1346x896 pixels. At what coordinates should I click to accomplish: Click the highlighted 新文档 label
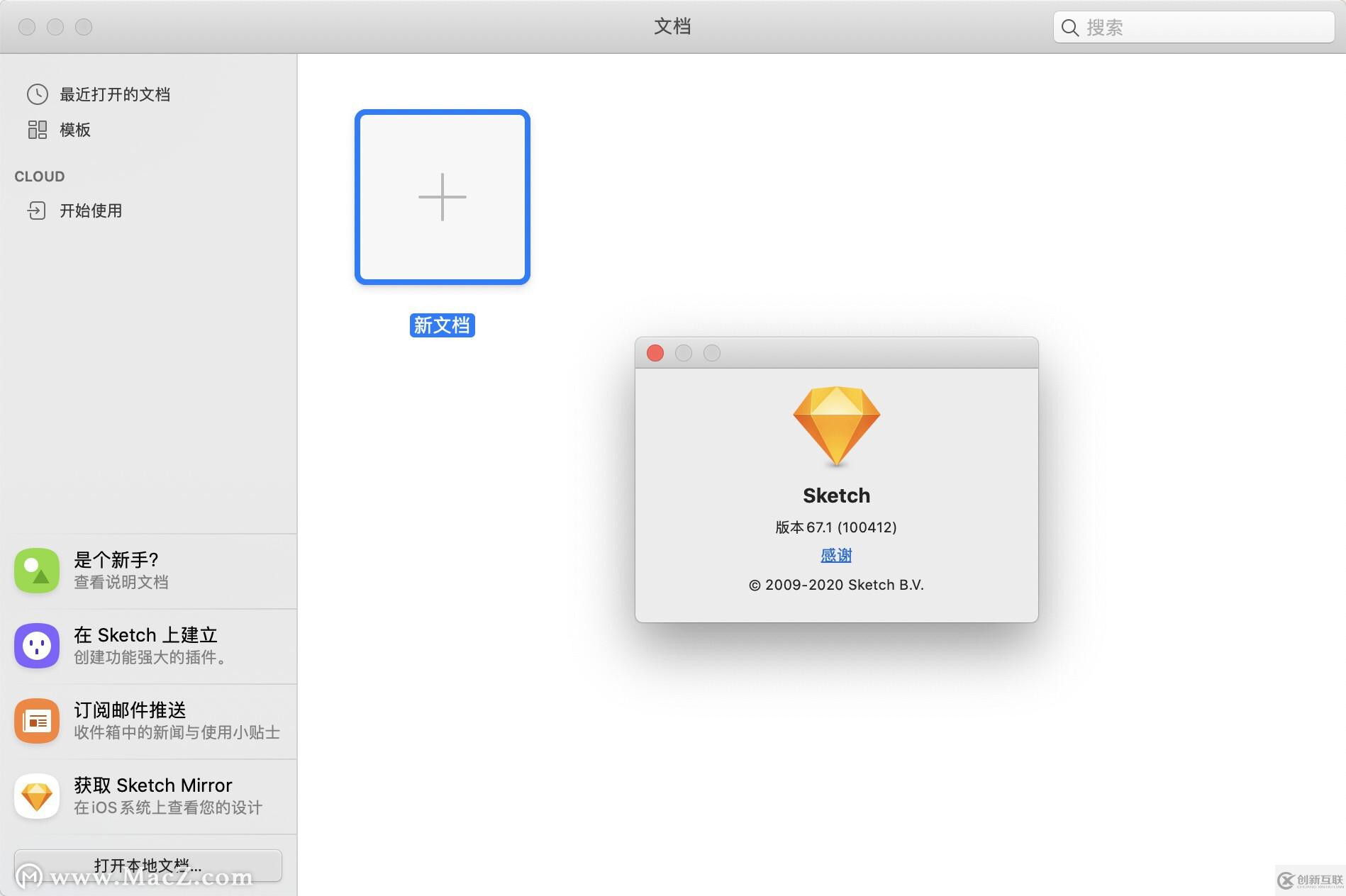pos(442,325)
